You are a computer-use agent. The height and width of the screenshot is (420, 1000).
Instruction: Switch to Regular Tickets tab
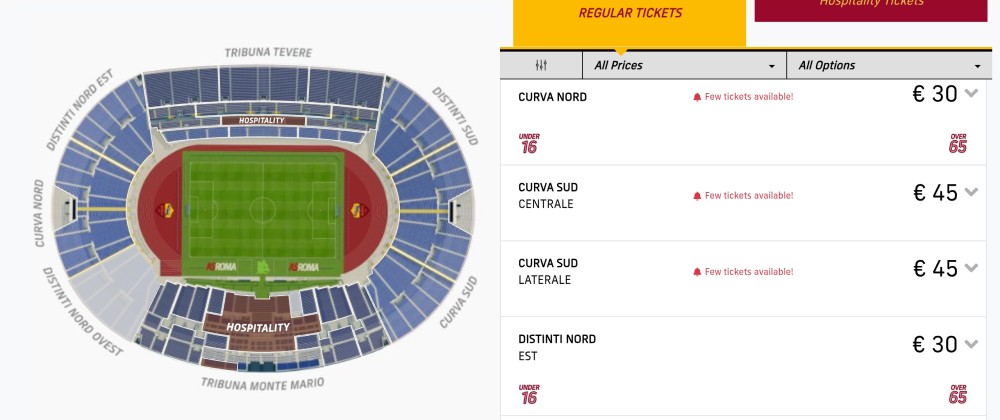click(x=630, y=14)
